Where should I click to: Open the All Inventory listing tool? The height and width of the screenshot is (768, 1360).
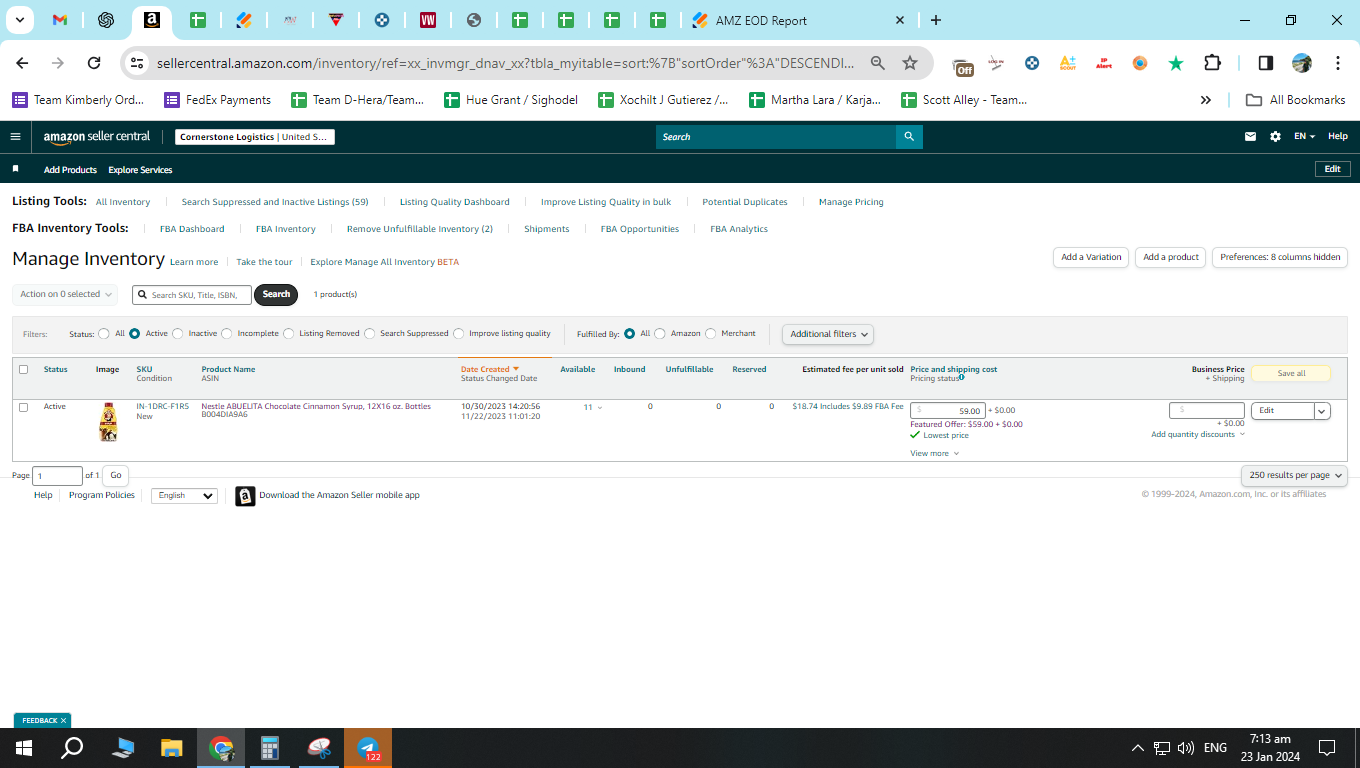pos(123,202)
